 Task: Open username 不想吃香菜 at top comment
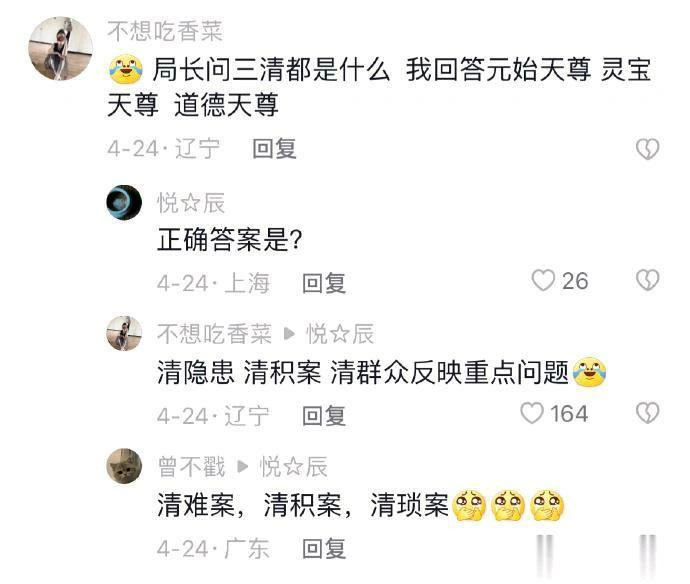165,31
